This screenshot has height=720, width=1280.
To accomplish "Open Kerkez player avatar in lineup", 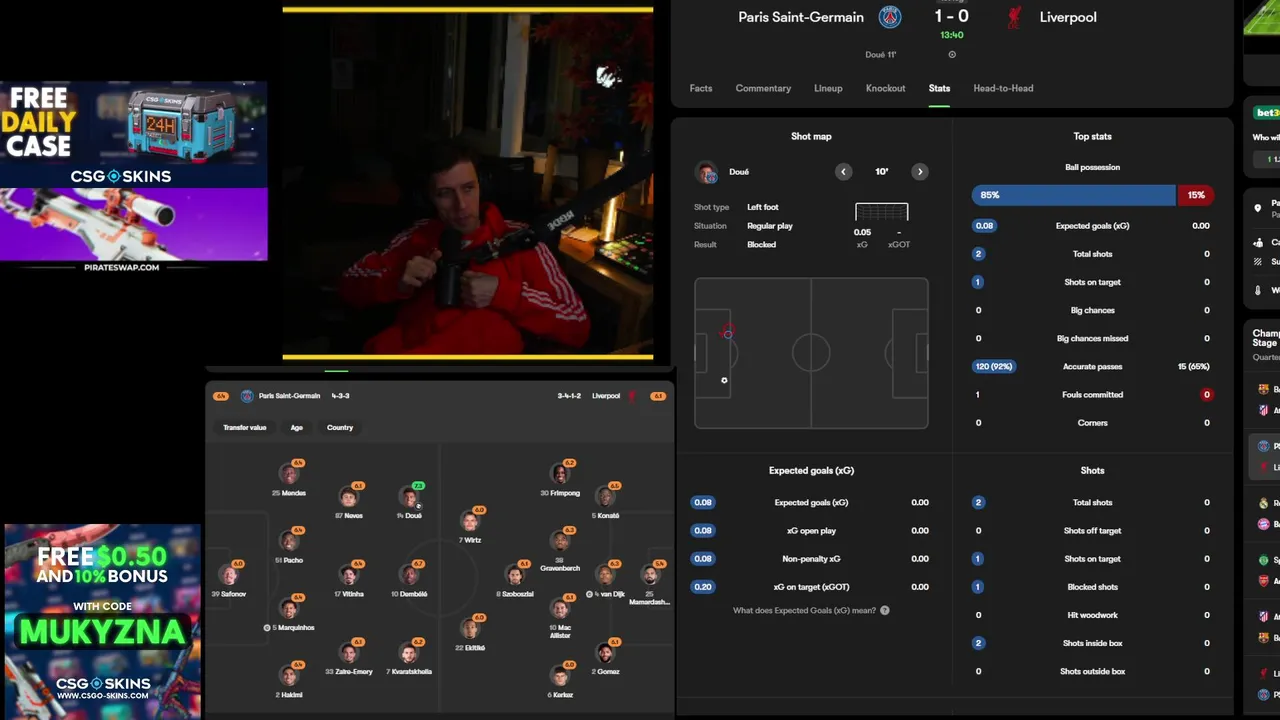I will [560, 676].
